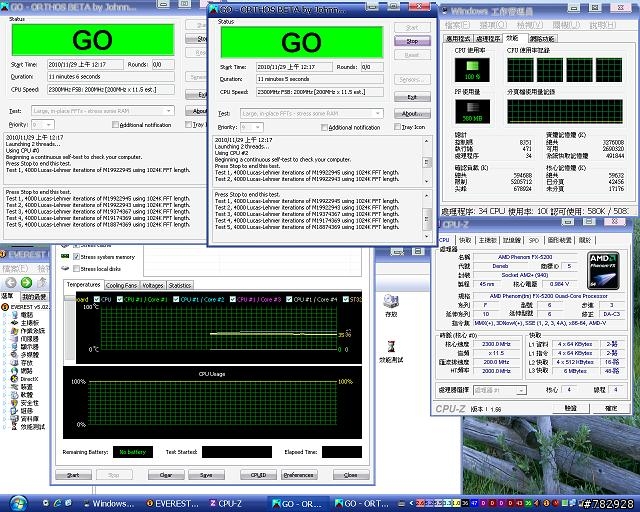The image size is (640, 512).
Task: Expand 存放 tree node in EVEREST
Action: click(x=5, y=363)
